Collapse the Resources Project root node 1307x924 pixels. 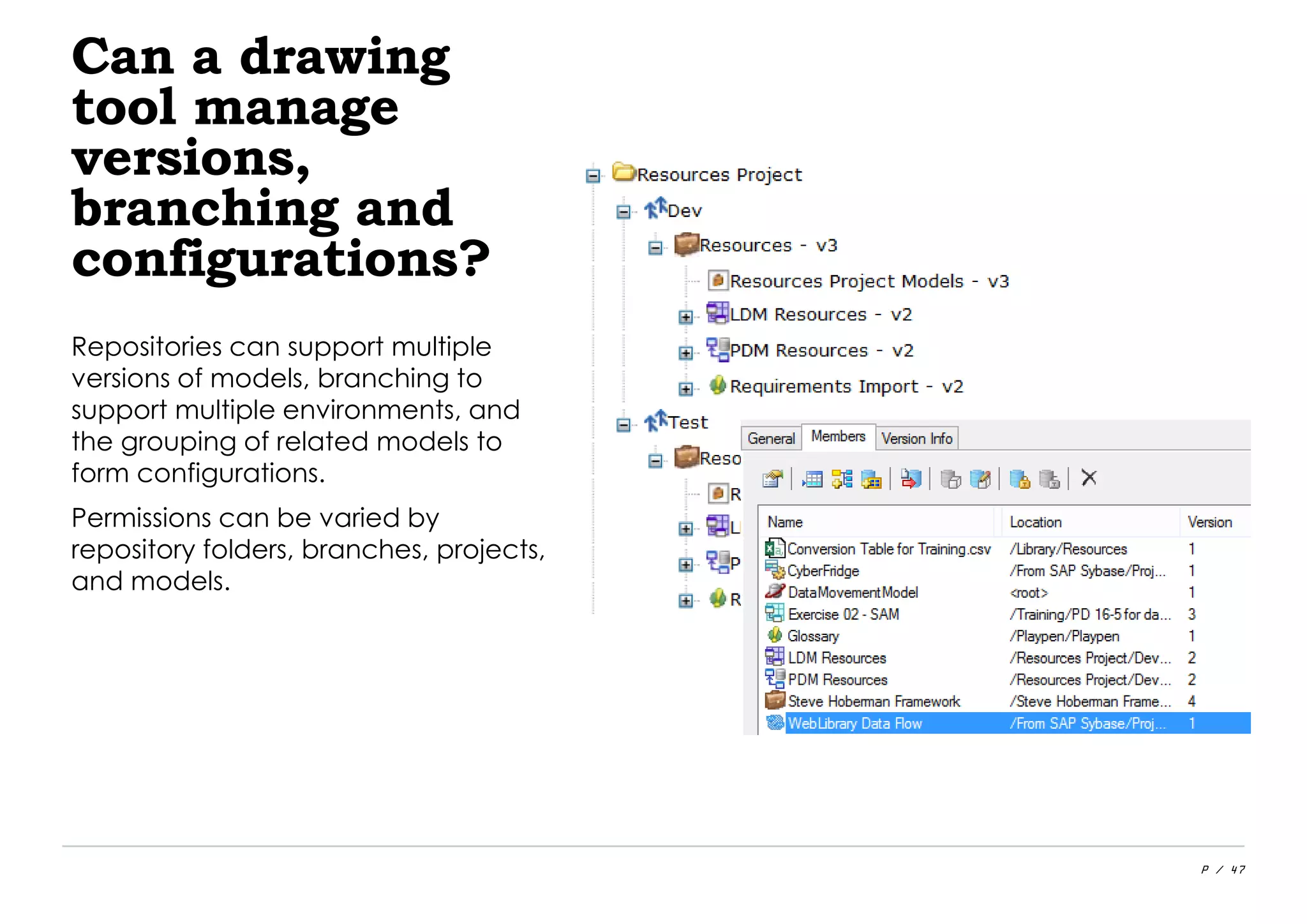click(593, 175)
